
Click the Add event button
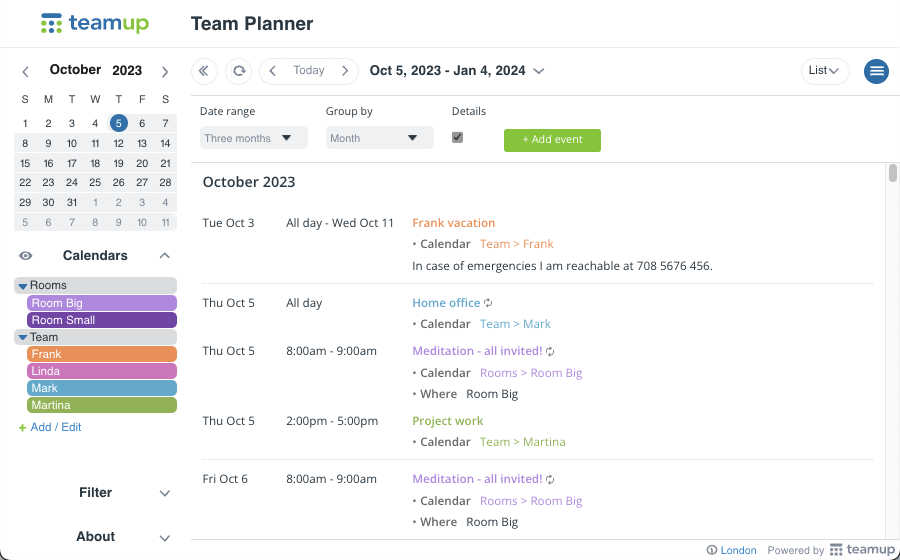(552, 140)
